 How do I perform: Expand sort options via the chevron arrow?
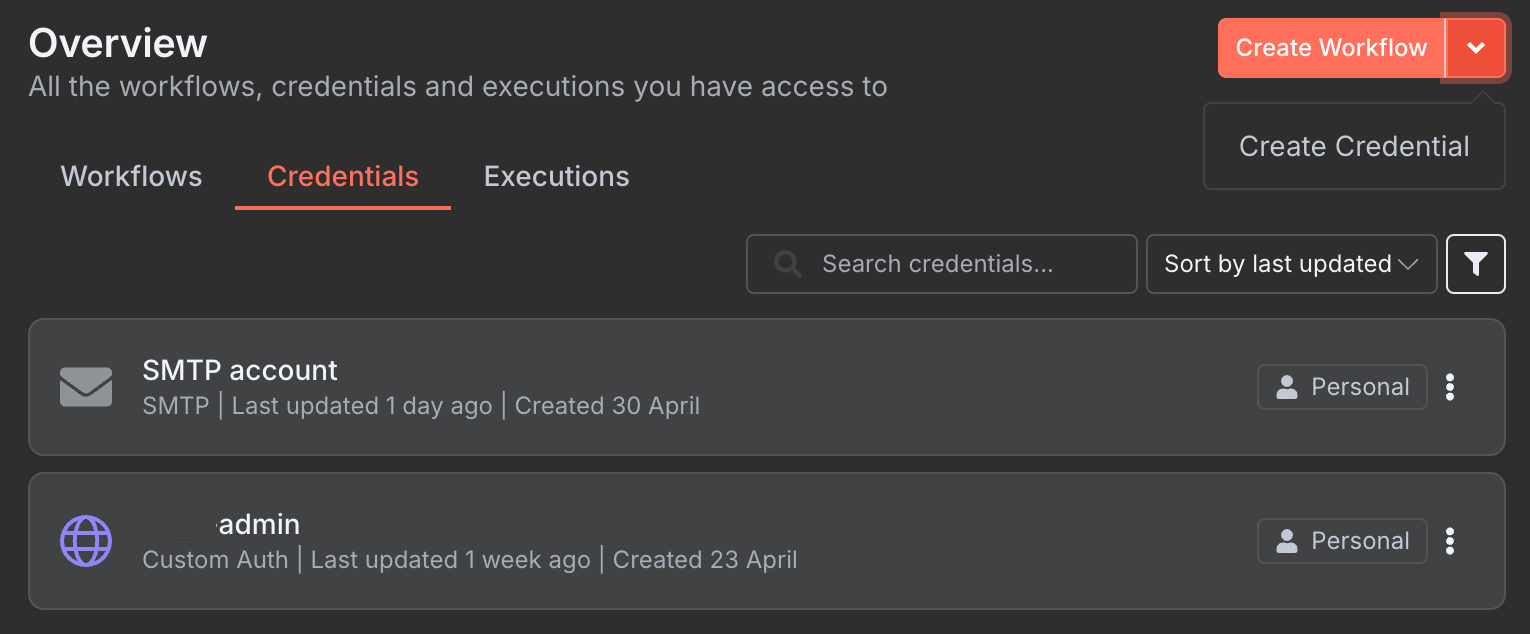click(x=1408, y=265)
